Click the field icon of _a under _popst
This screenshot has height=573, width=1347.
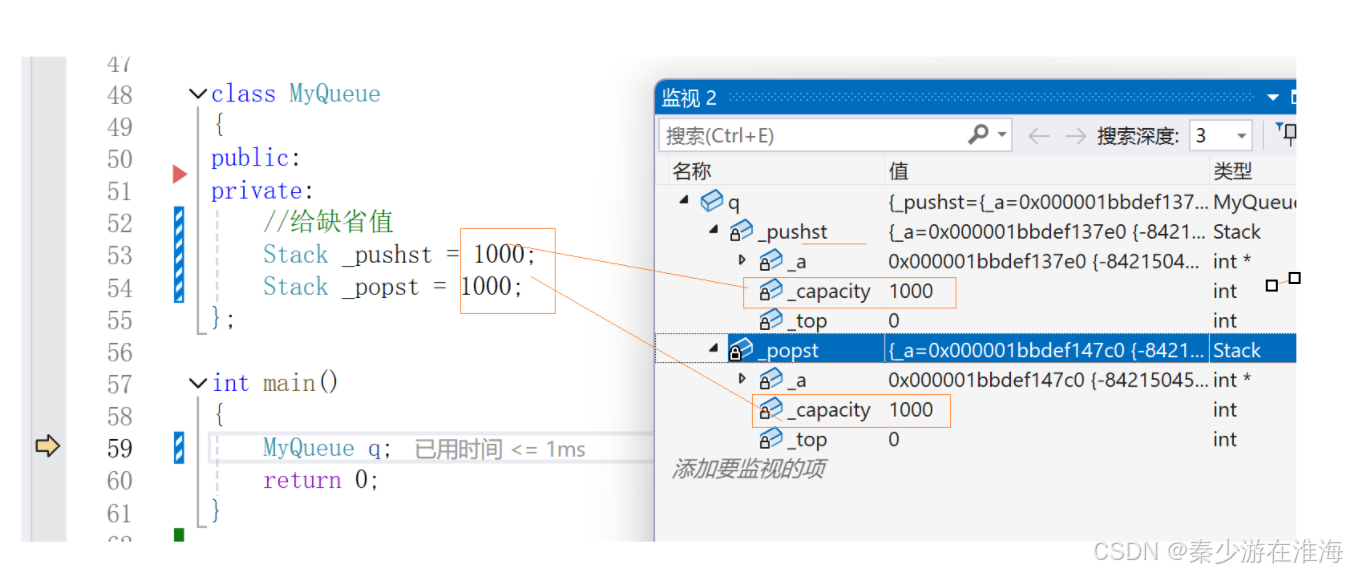pyautogui.click(x=771, y=380)
